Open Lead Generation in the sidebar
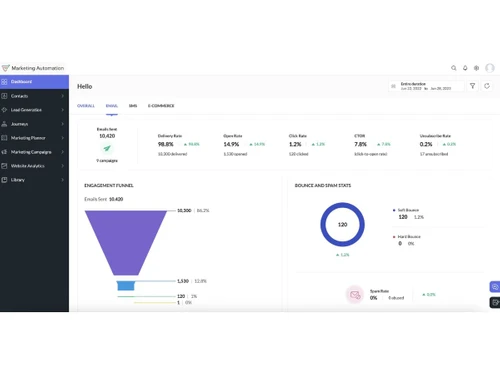Viewport: 500px width, 375px height. [34, 110]
